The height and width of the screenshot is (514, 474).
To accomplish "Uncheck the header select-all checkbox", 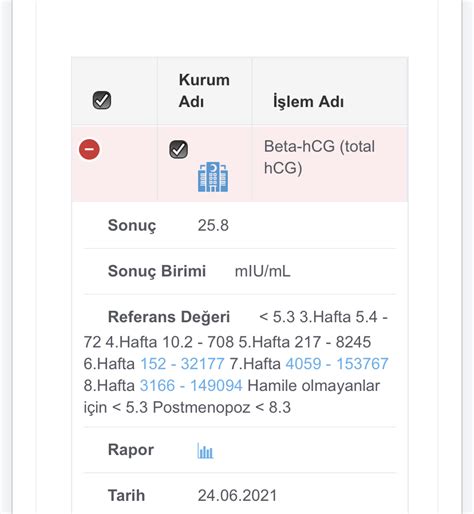I will [102, 100].
